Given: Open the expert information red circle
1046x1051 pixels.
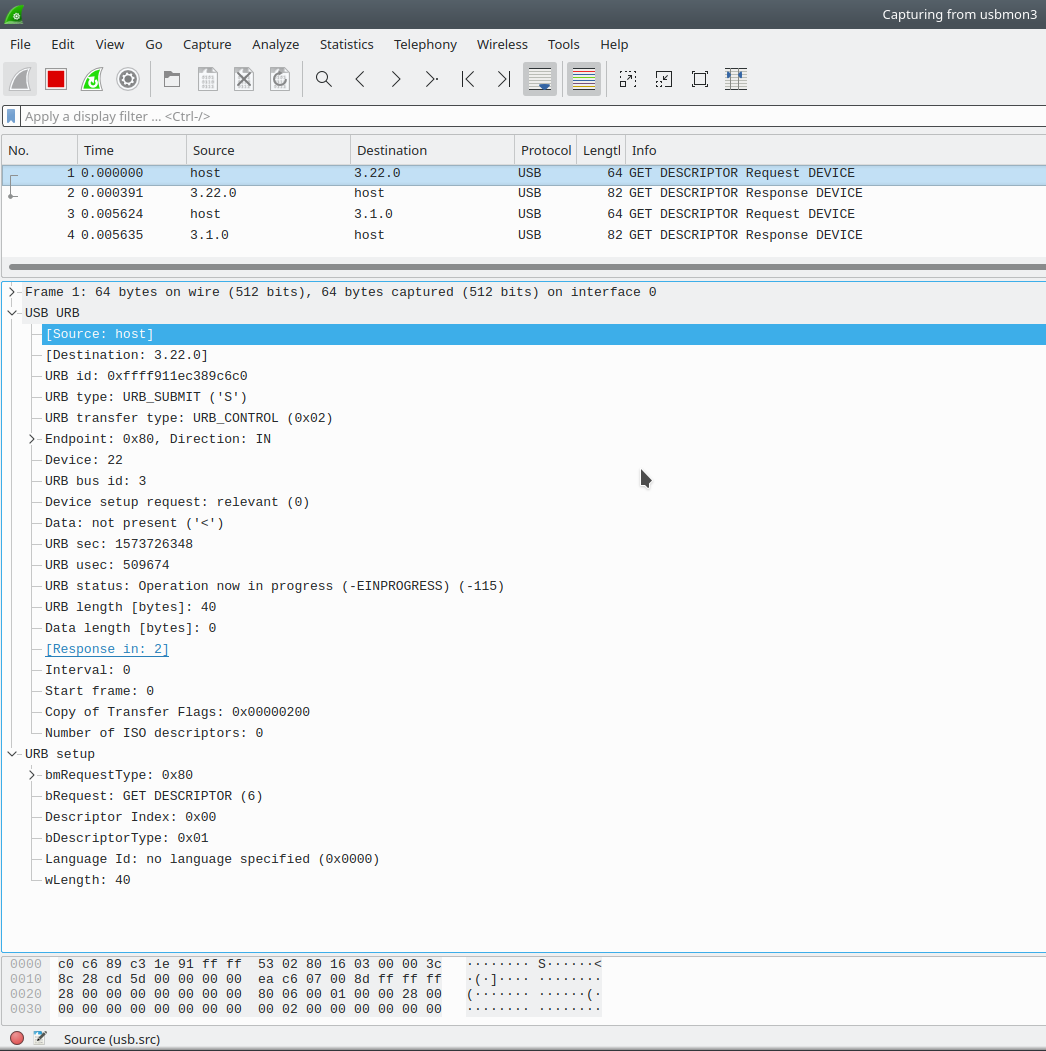Looking at the screenshot, I should click(x=17, y=1038).
